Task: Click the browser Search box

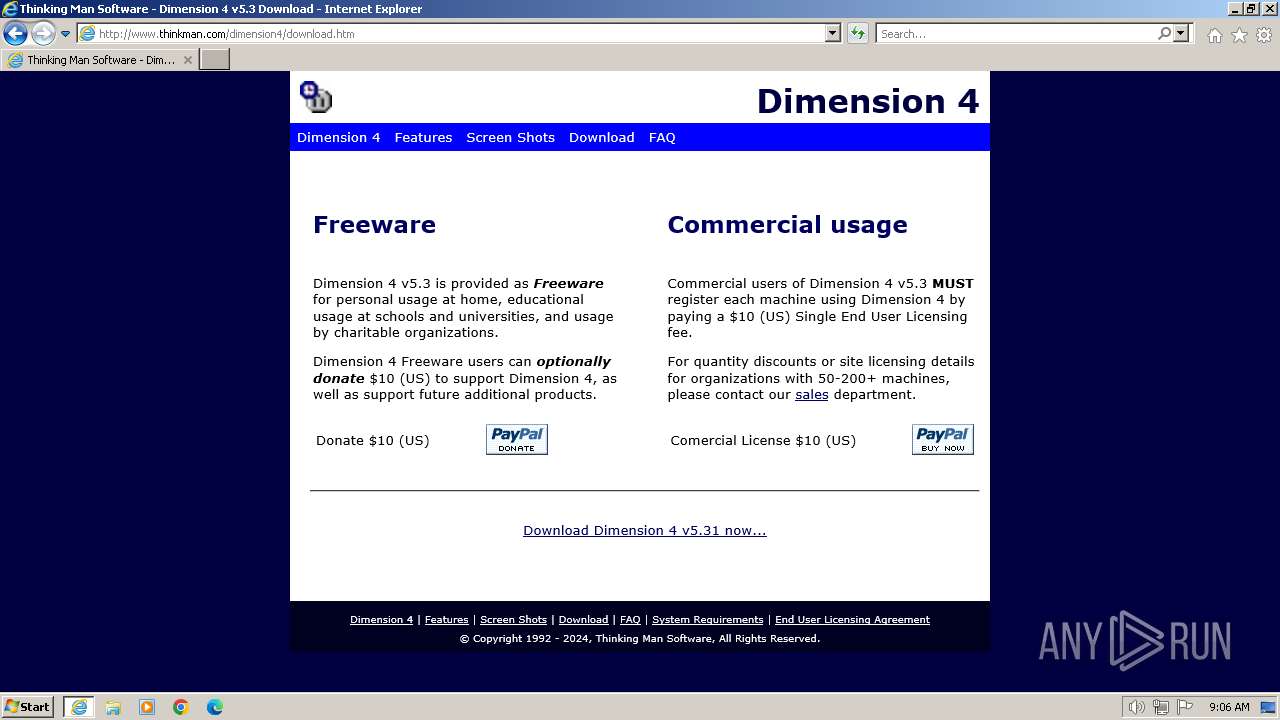Action: [1016, 33]
